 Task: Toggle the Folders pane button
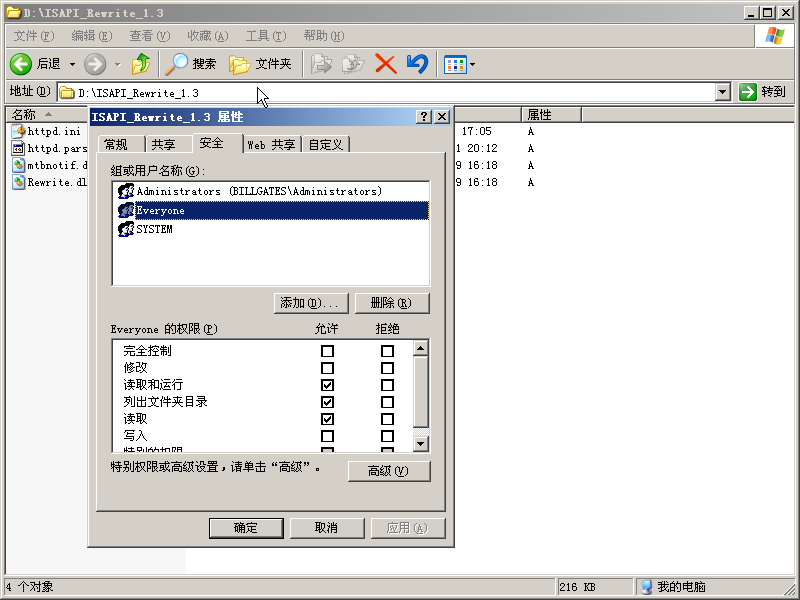click(x=260, y=64)
